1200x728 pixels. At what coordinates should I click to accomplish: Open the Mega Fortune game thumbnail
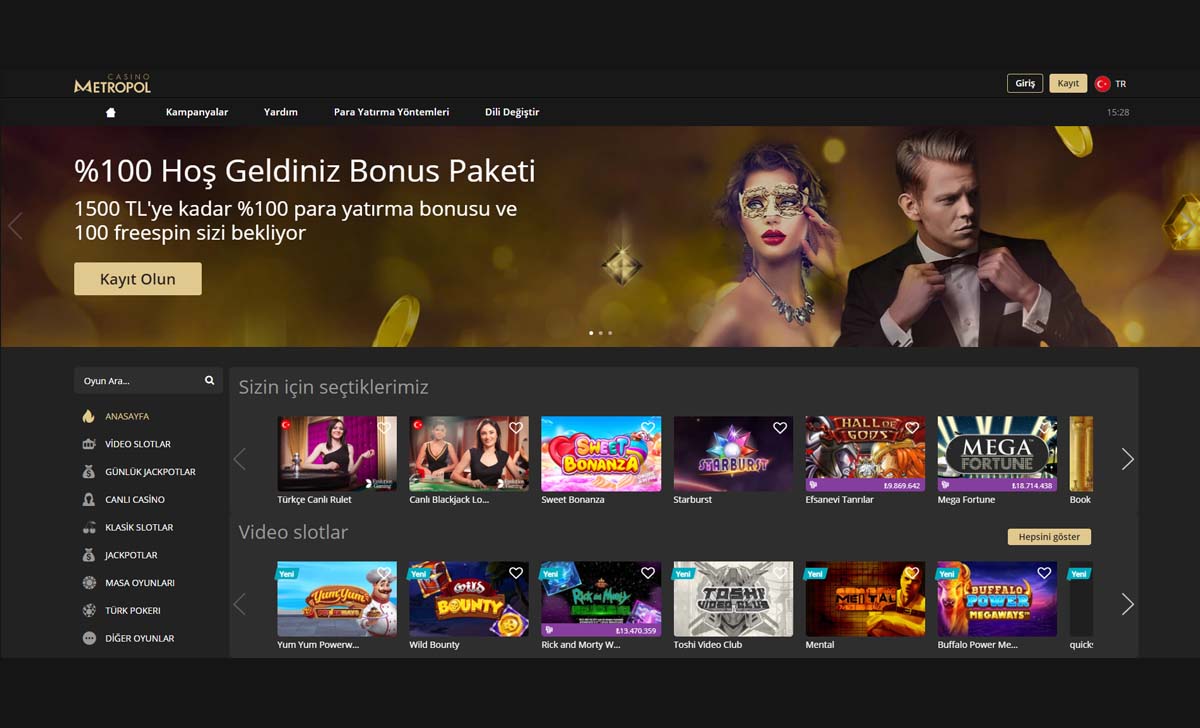coord(997,454)
